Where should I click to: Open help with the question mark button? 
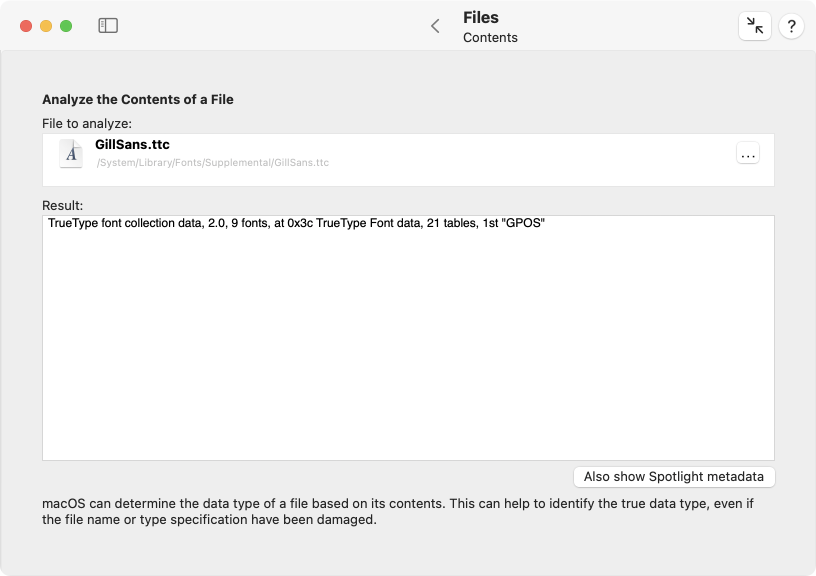click(x=791, y=25)
